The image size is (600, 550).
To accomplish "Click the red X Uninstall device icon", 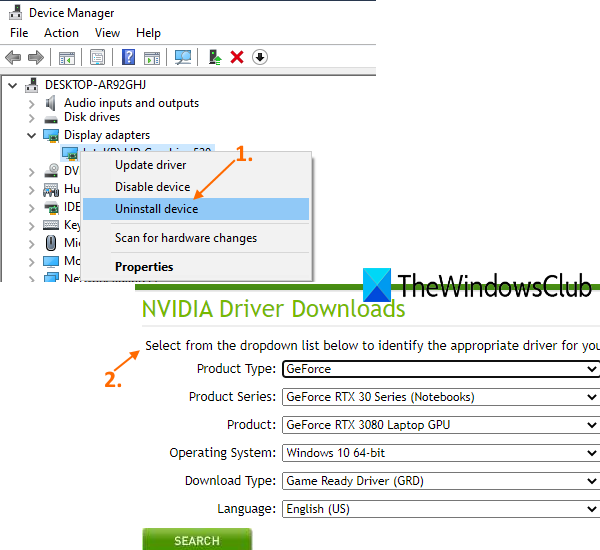I will tap(237, 57).
